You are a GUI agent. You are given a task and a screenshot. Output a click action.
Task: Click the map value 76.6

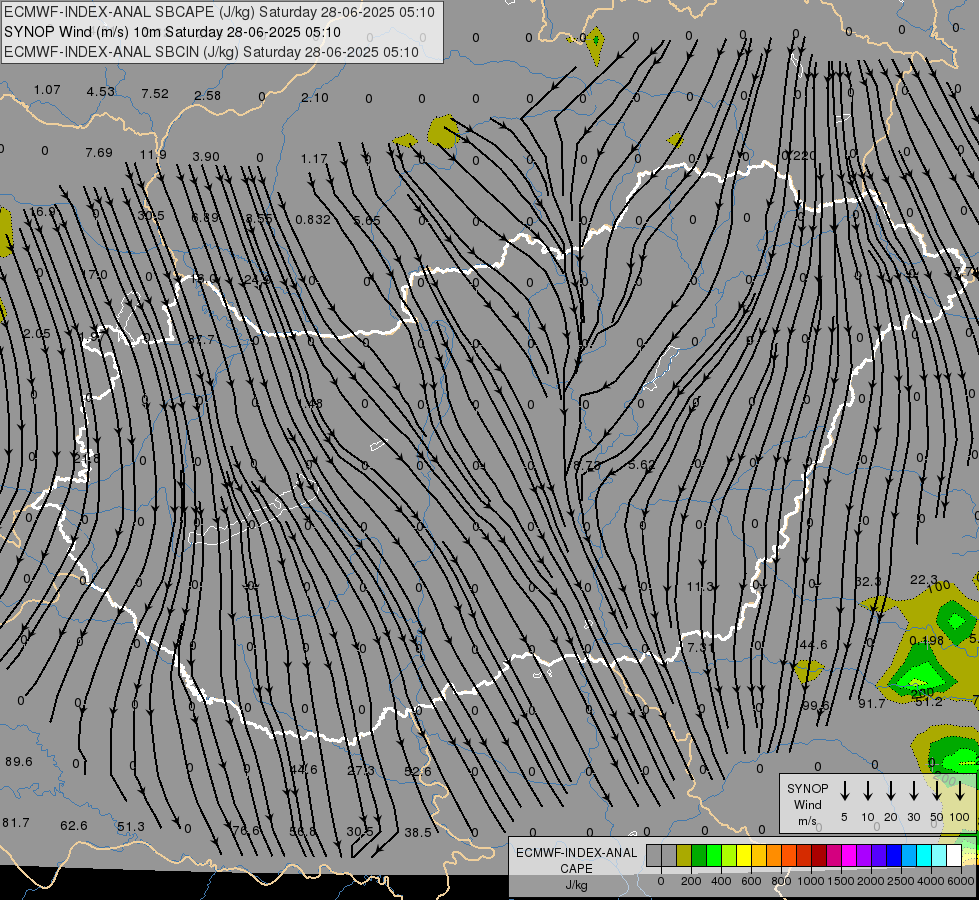[245, 830]
